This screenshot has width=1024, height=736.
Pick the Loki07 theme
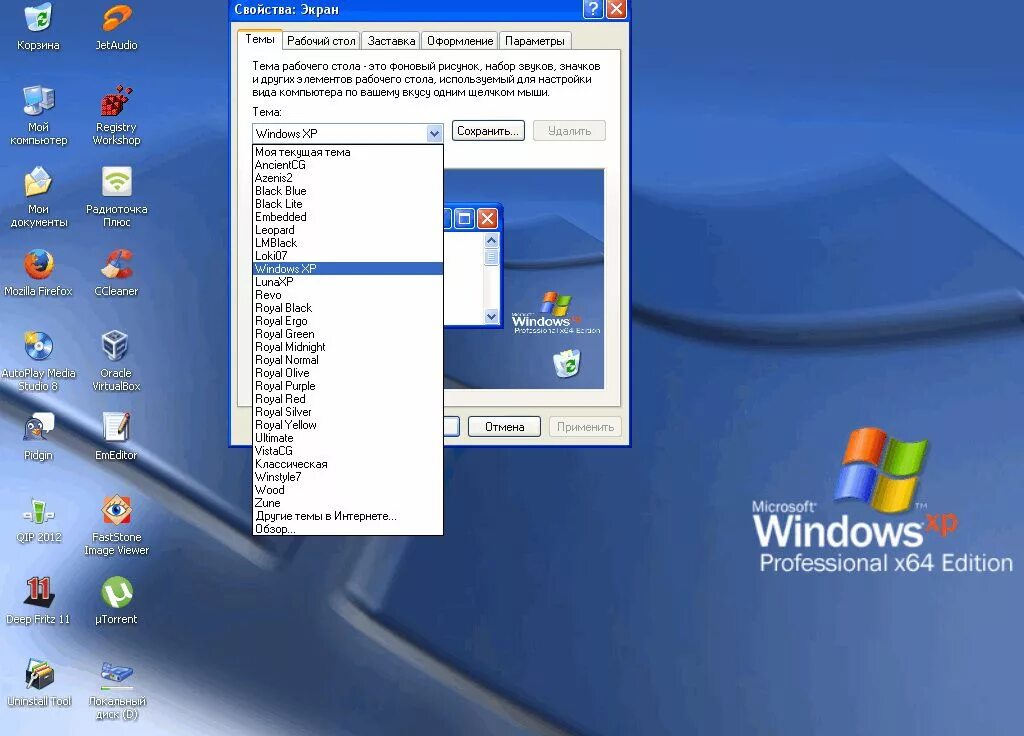pyautogui.click(x=347, y=256)
